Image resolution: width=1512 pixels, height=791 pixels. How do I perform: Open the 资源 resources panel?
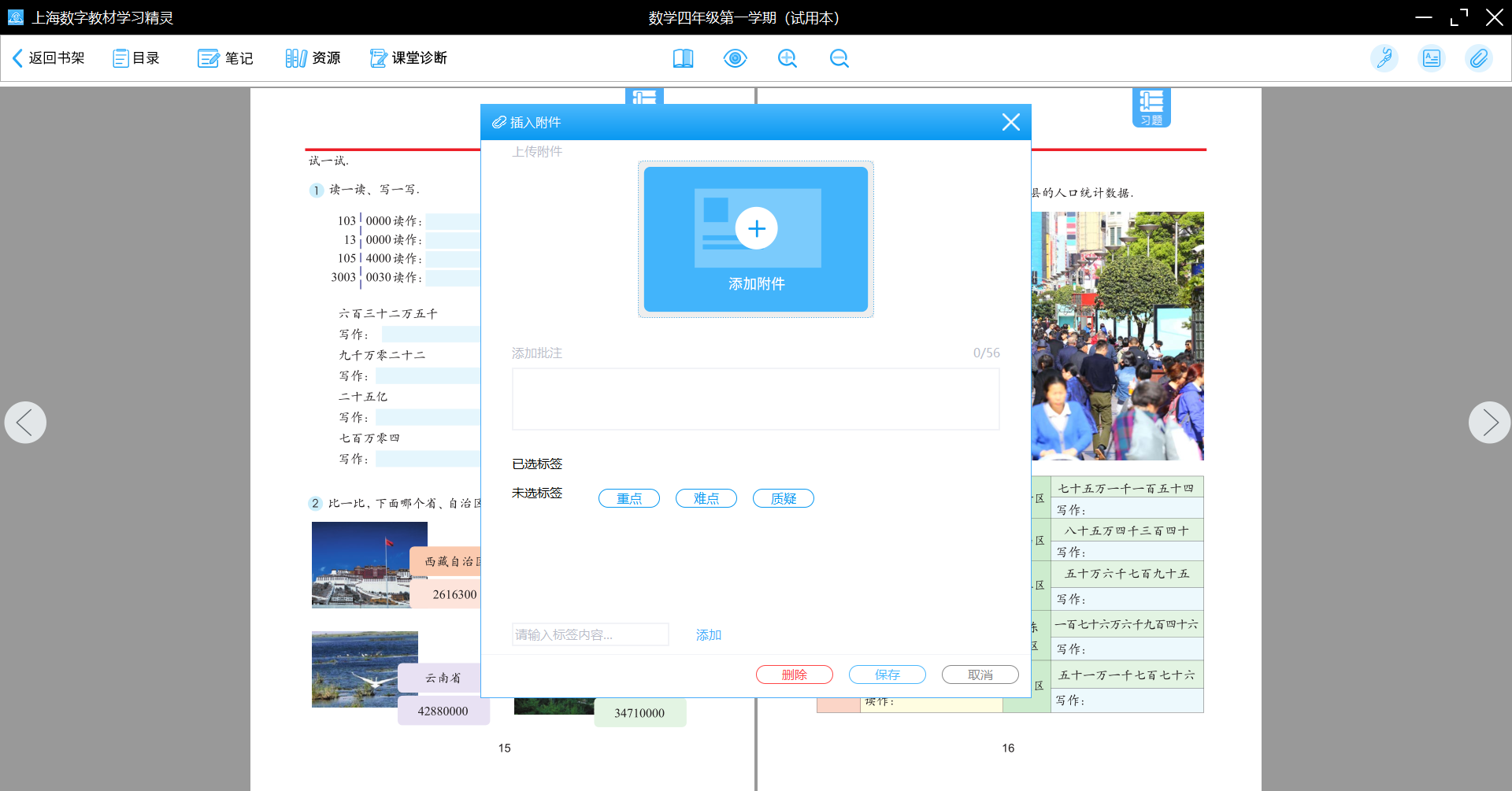(313, 58)
